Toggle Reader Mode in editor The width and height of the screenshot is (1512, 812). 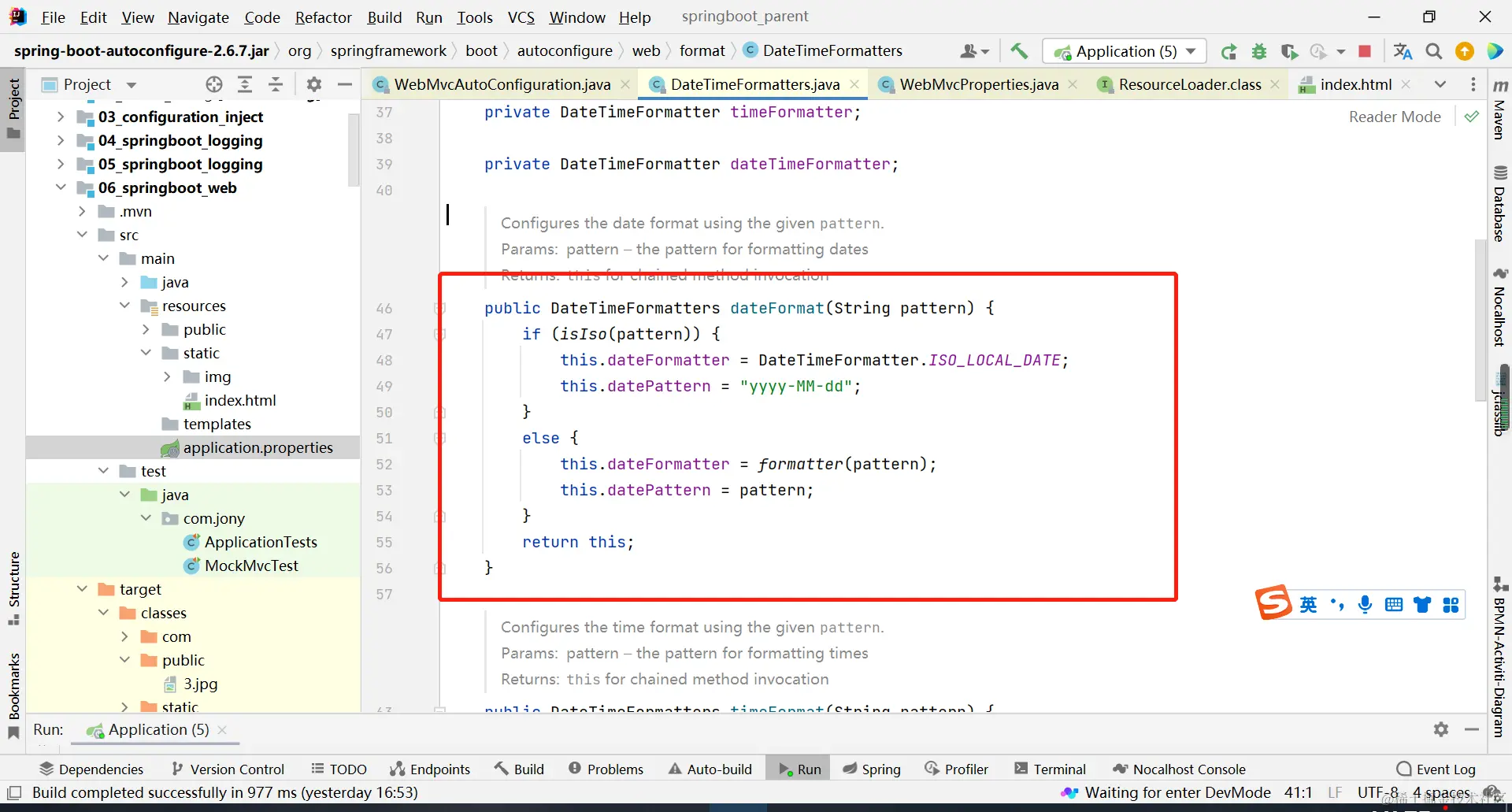(1395, 117)
